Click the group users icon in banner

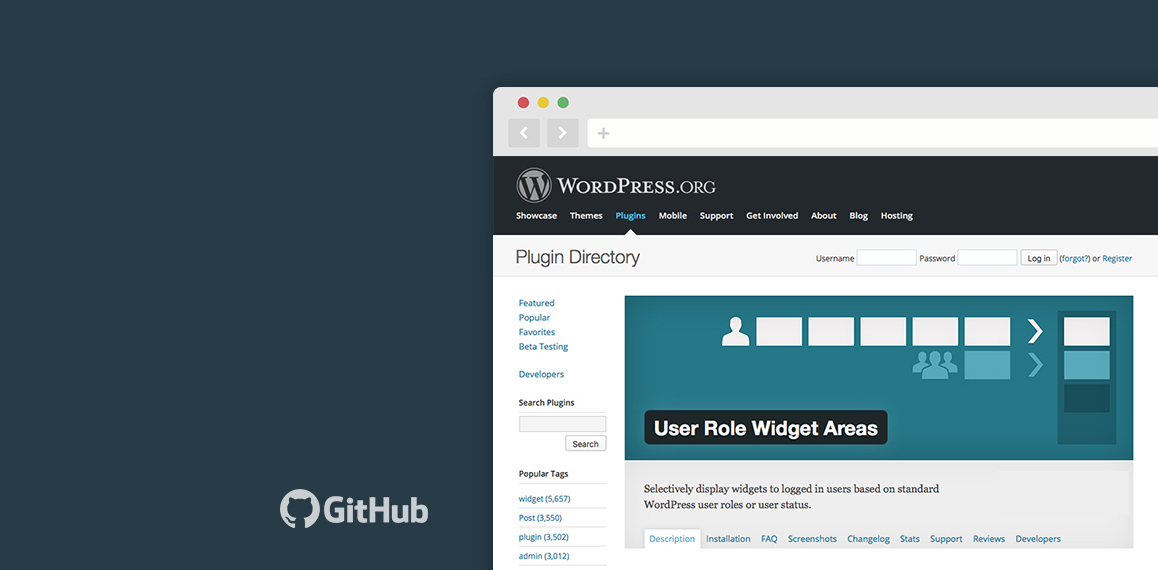tap(935, 365)
